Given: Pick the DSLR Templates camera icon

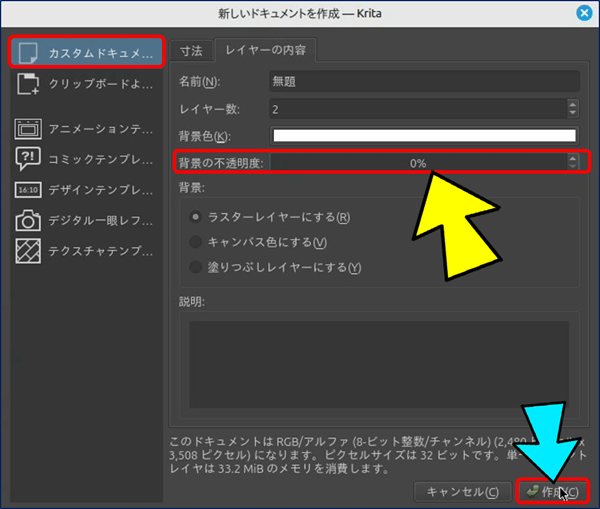Looking at the screenshot, I should (28, 221).
